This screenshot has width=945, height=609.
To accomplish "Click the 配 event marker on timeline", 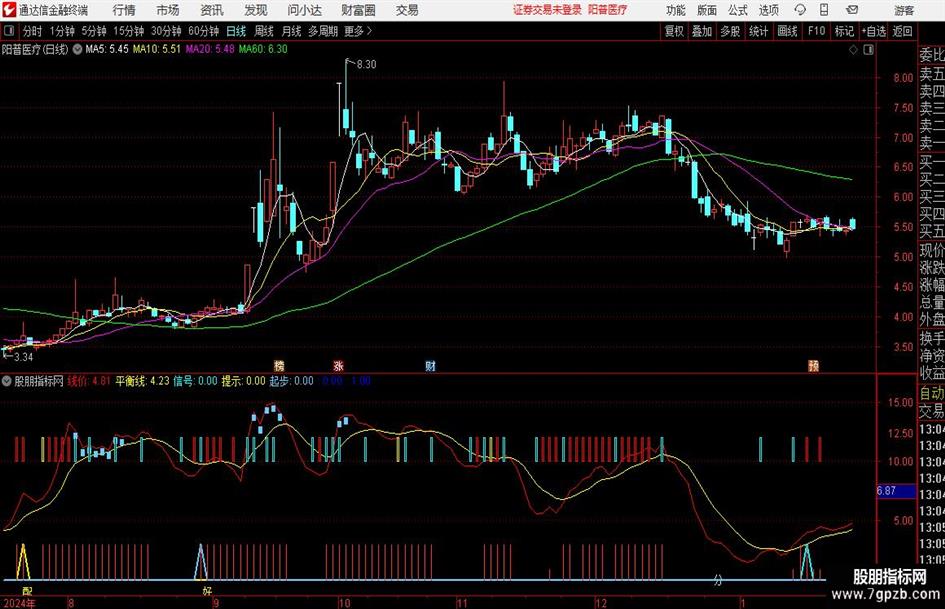I will point(27,590).
